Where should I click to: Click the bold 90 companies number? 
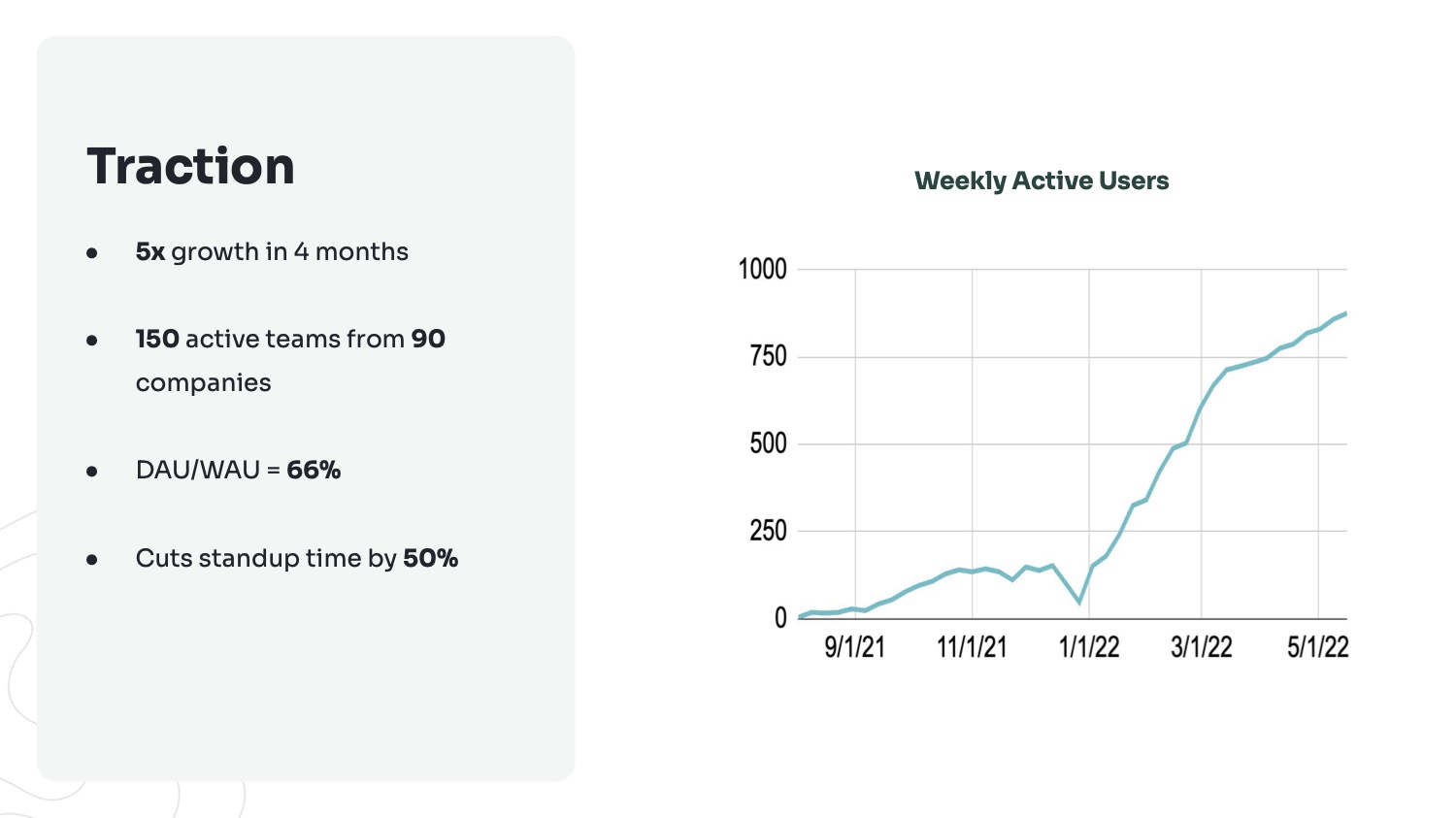tap(428, 340)
